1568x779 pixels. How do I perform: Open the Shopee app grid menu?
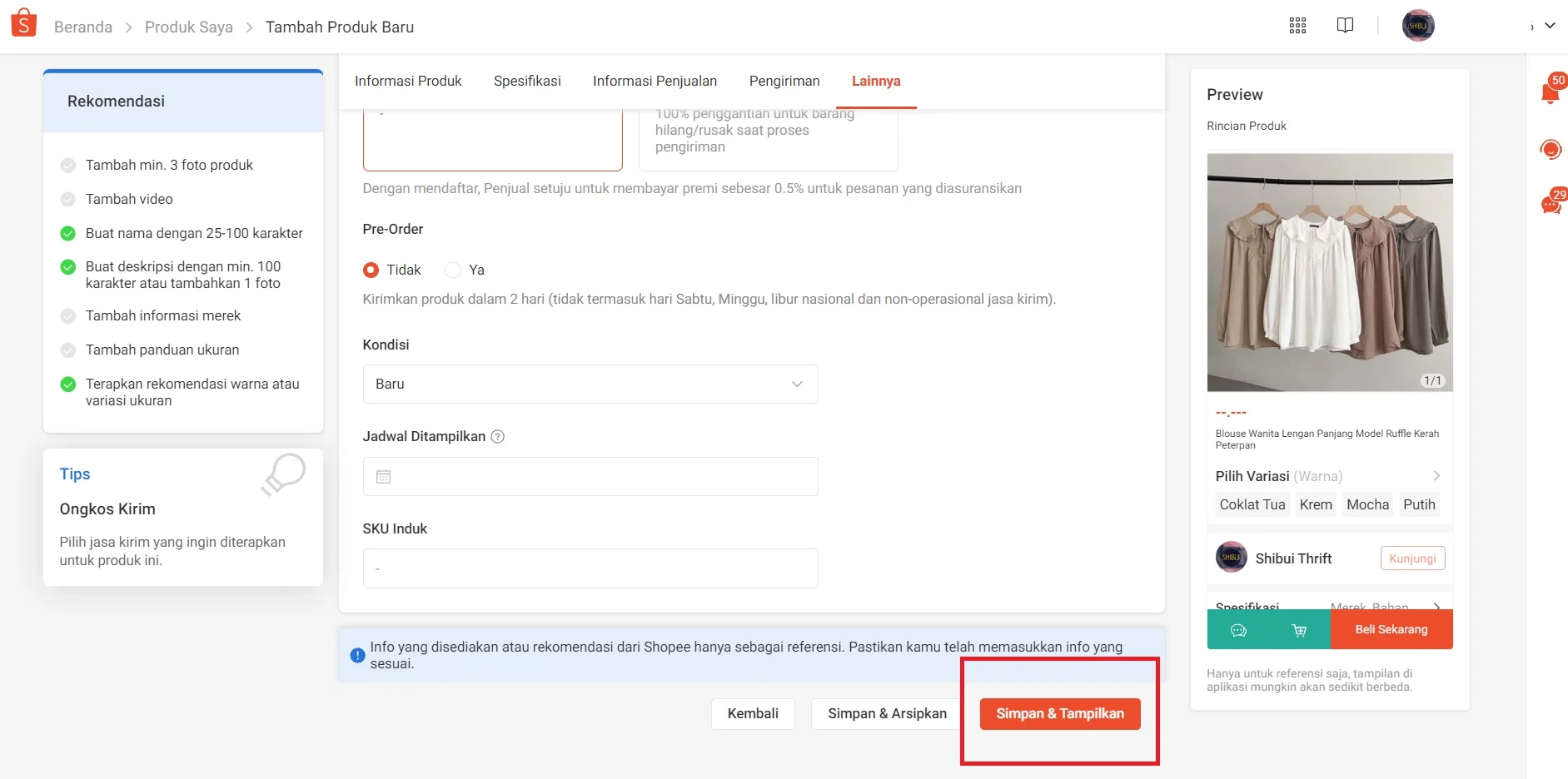click(1297, 26)
